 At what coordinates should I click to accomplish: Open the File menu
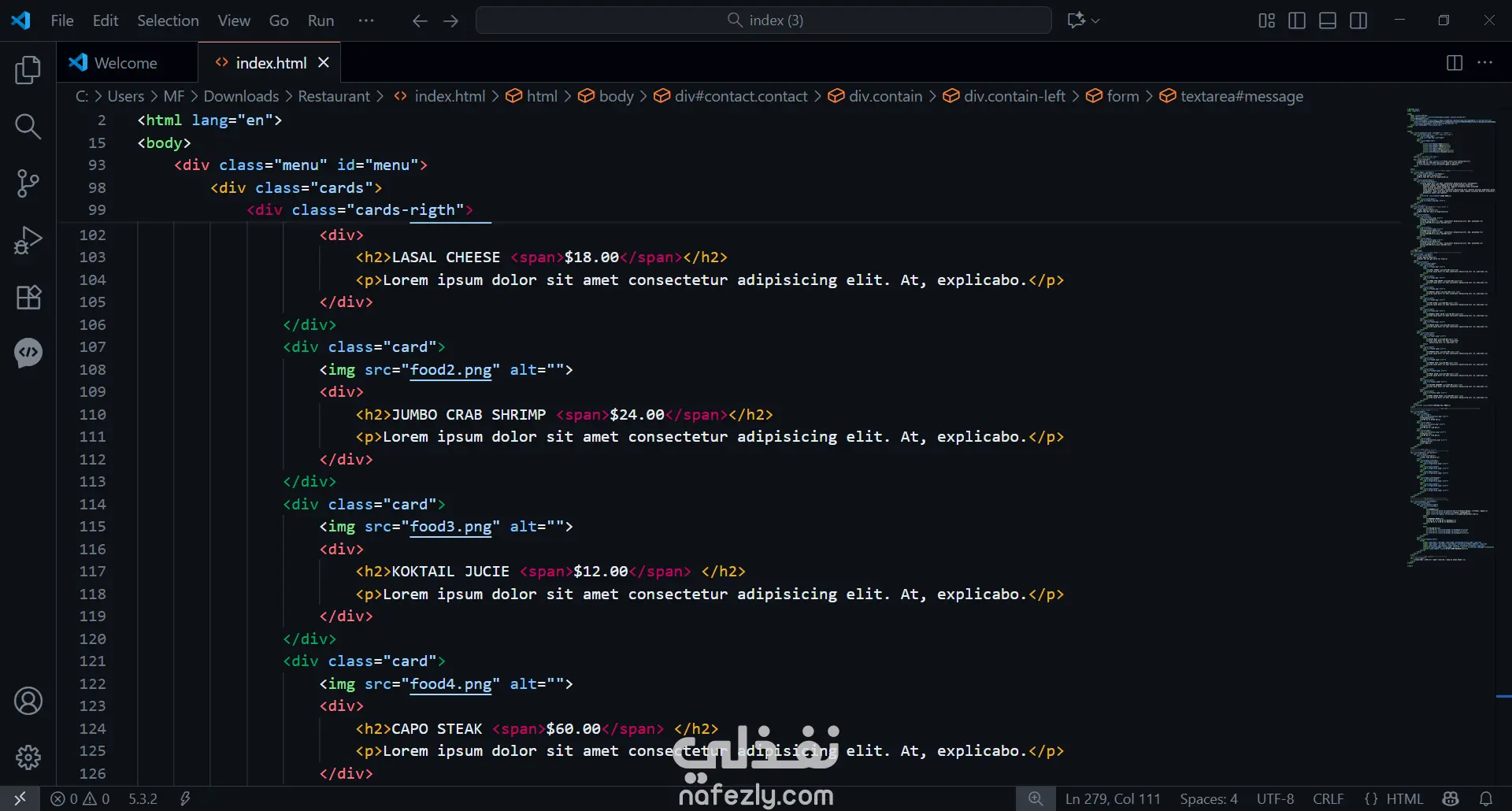62,20
